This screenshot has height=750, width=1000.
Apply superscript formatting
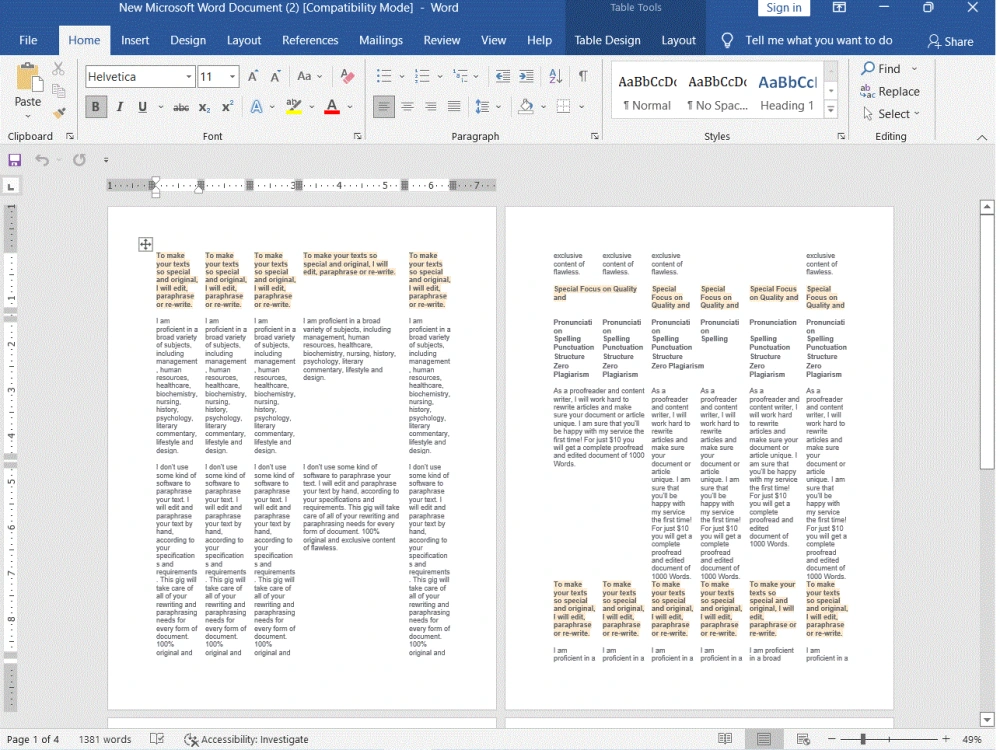227,107
